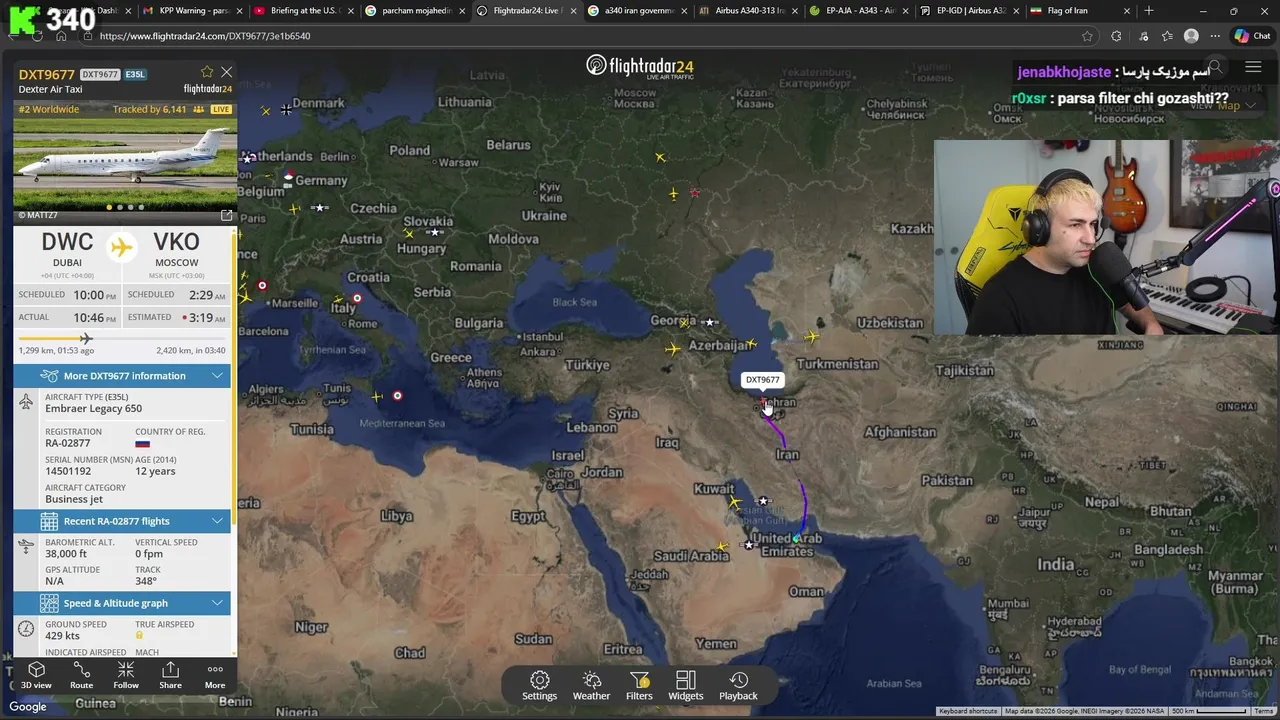Open Keyboard shortcuts link on map
1280x720 pixels.
pyautogui.click(x=968, y=711)
